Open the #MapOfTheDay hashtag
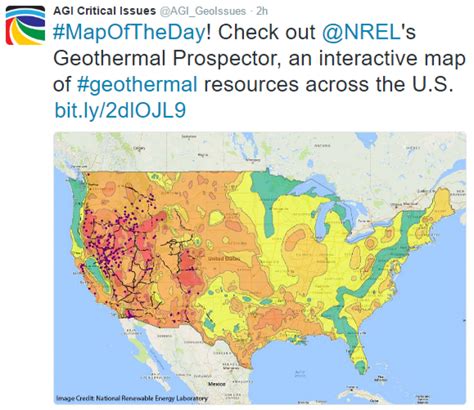474x410 pixels. [x=129, y=32]
